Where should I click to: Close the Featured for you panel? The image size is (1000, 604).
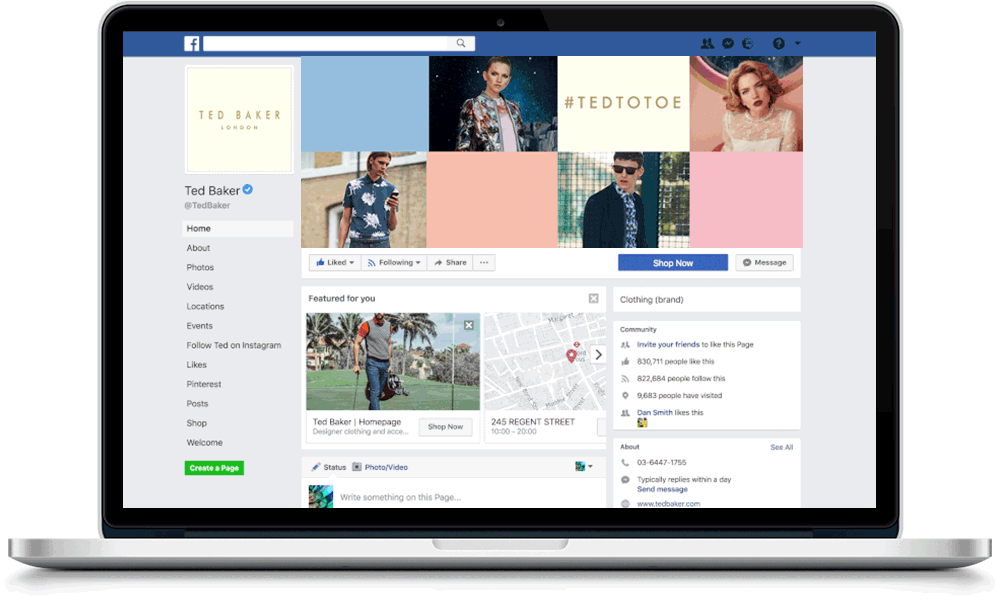[594, 298]
